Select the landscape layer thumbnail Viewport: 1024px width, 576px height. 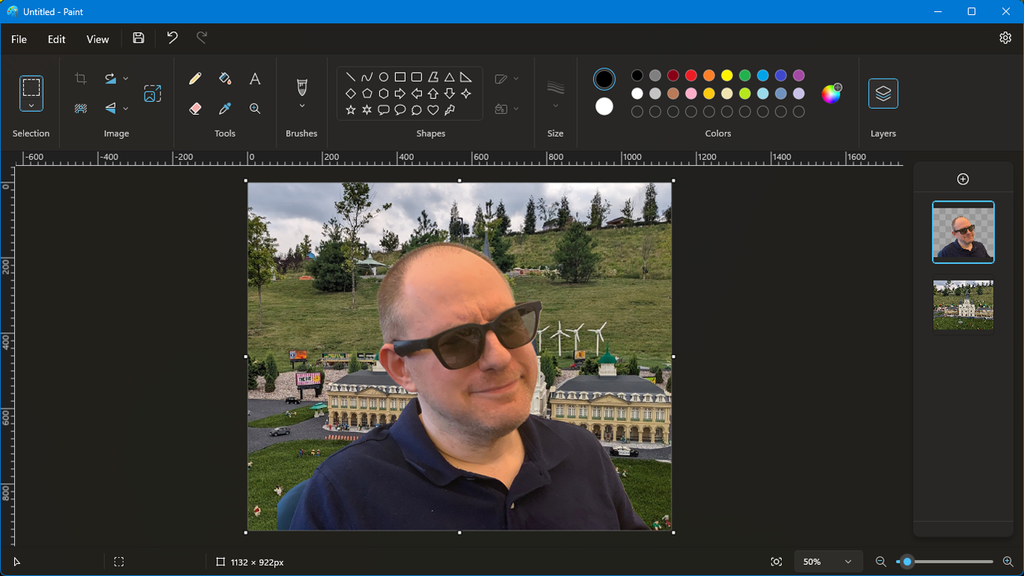click(x=963, y=304)
